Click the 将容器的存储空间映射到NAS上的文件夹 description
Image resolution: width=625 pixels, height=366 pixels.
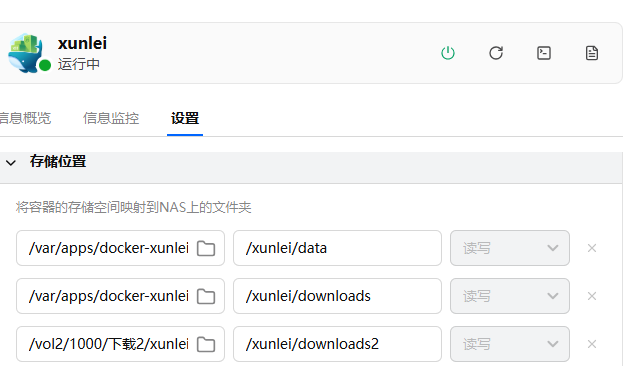134,207
